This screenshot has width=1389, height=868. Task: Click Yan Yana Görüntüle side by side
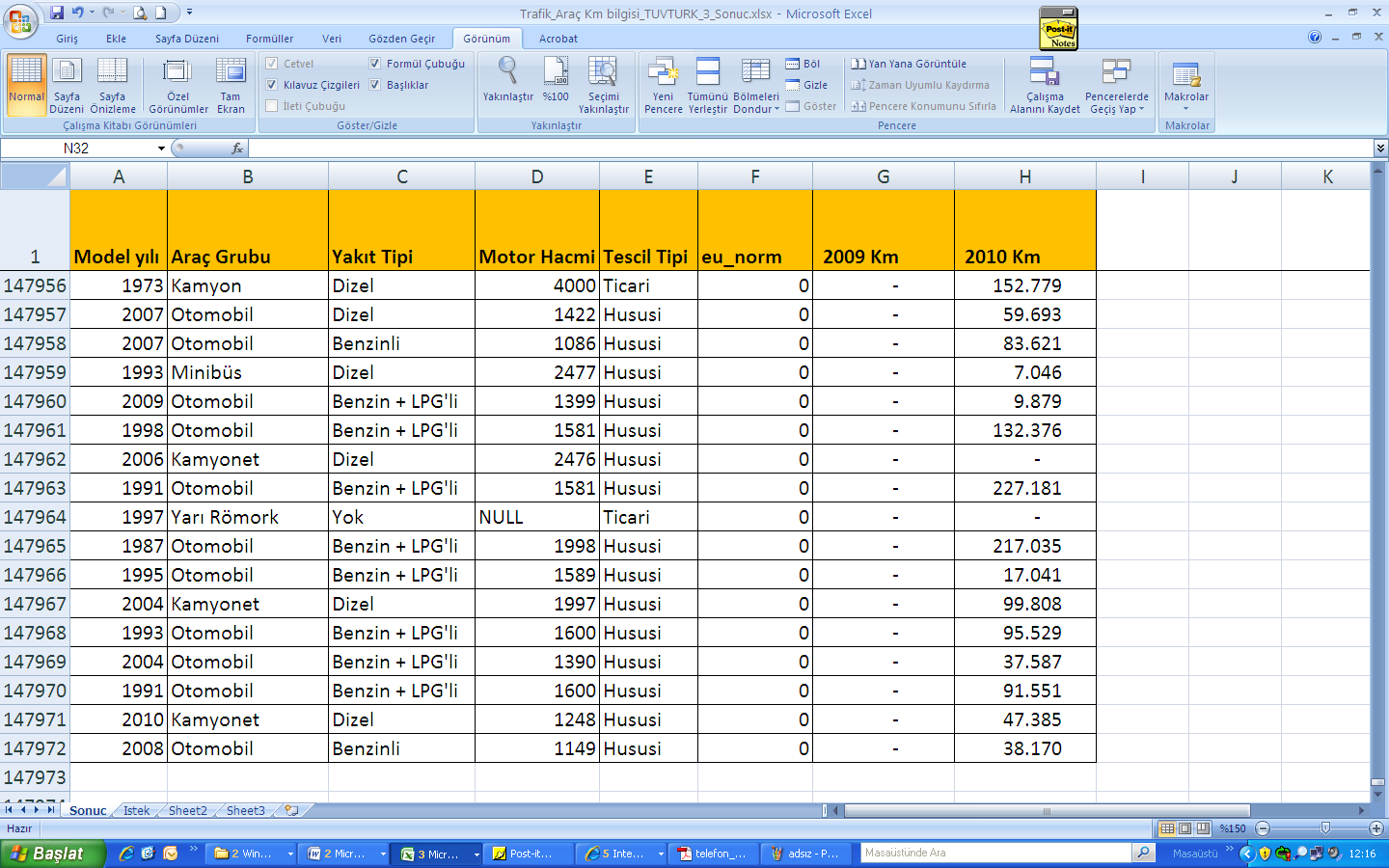coord(908,64)
